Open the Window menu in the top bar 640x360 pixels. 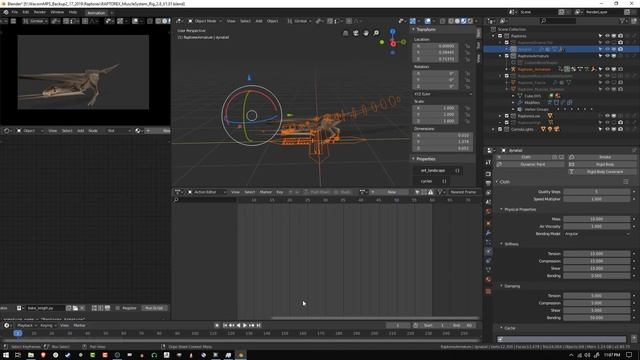coord(57,12)
